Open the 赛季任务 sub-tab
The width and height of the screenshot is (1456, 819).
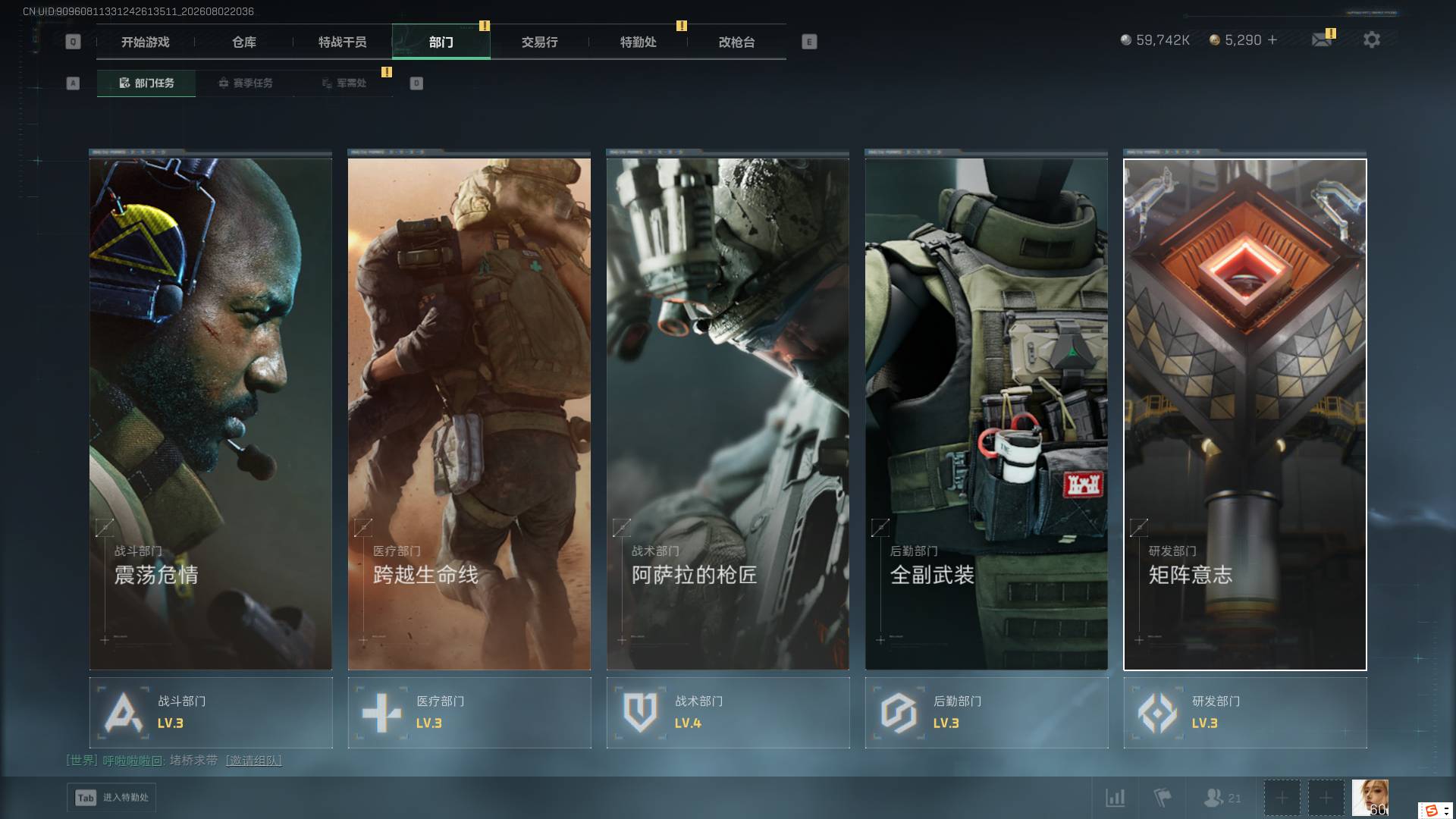pyautogui.click(x=245, y=83)
